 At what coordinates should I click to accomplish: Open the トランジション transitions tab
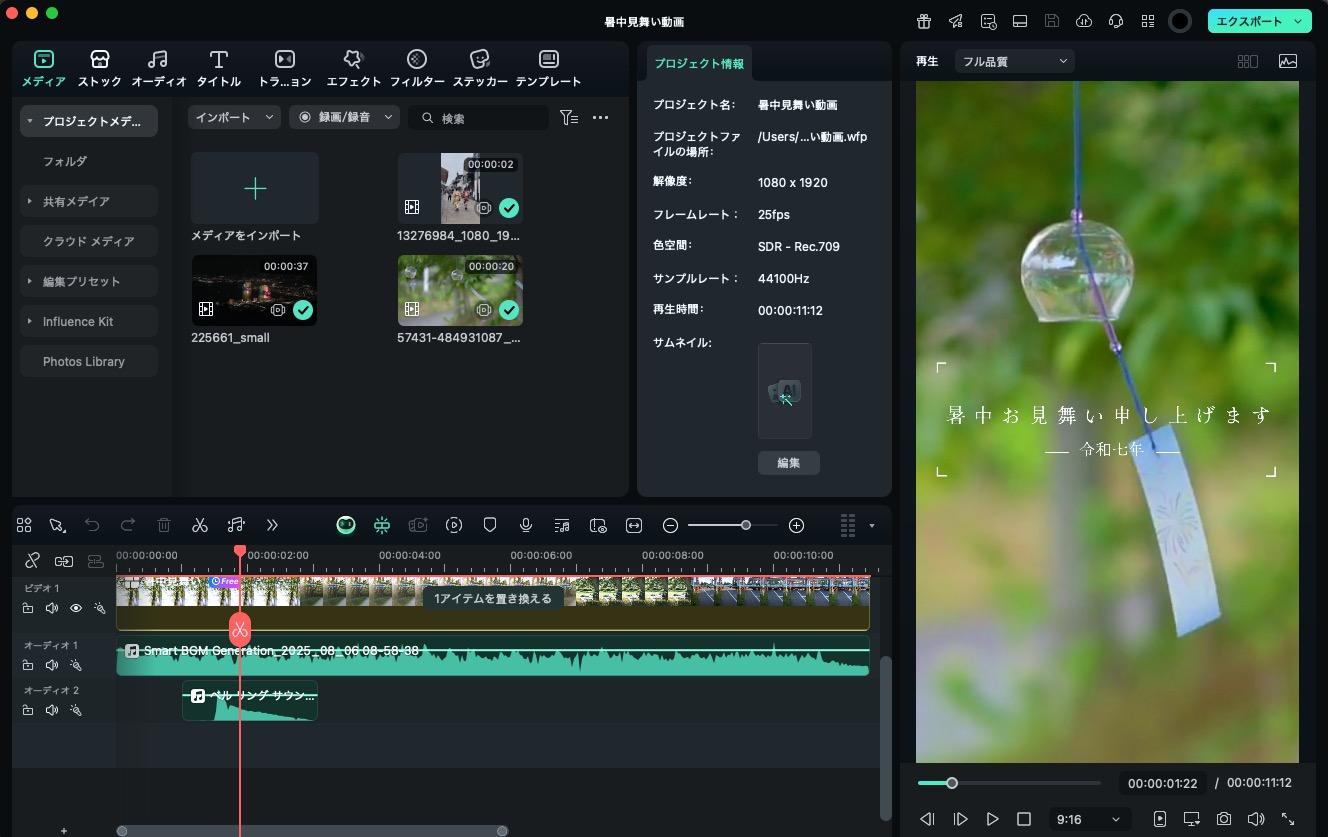tap(285, 68)
